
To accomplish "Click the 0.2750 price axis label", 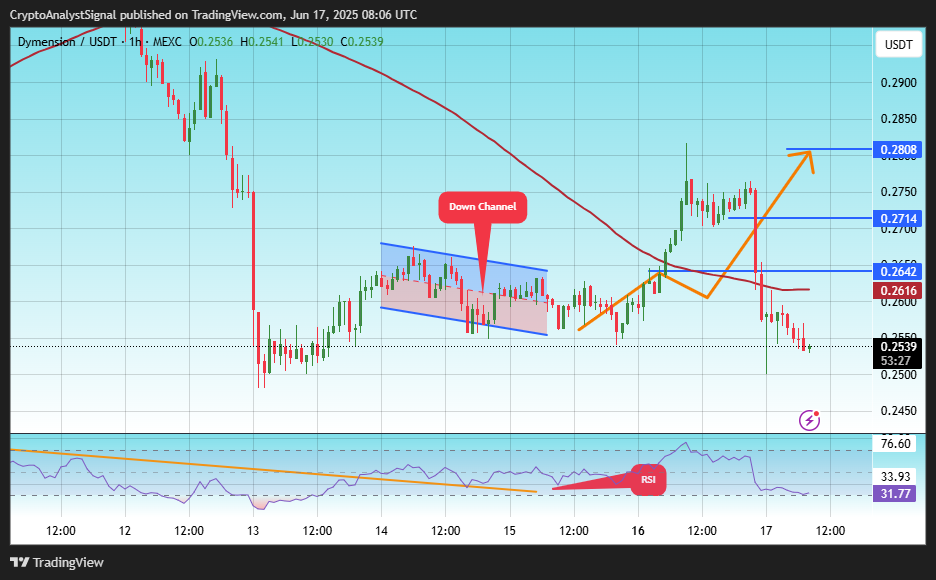I will point(898,192).
